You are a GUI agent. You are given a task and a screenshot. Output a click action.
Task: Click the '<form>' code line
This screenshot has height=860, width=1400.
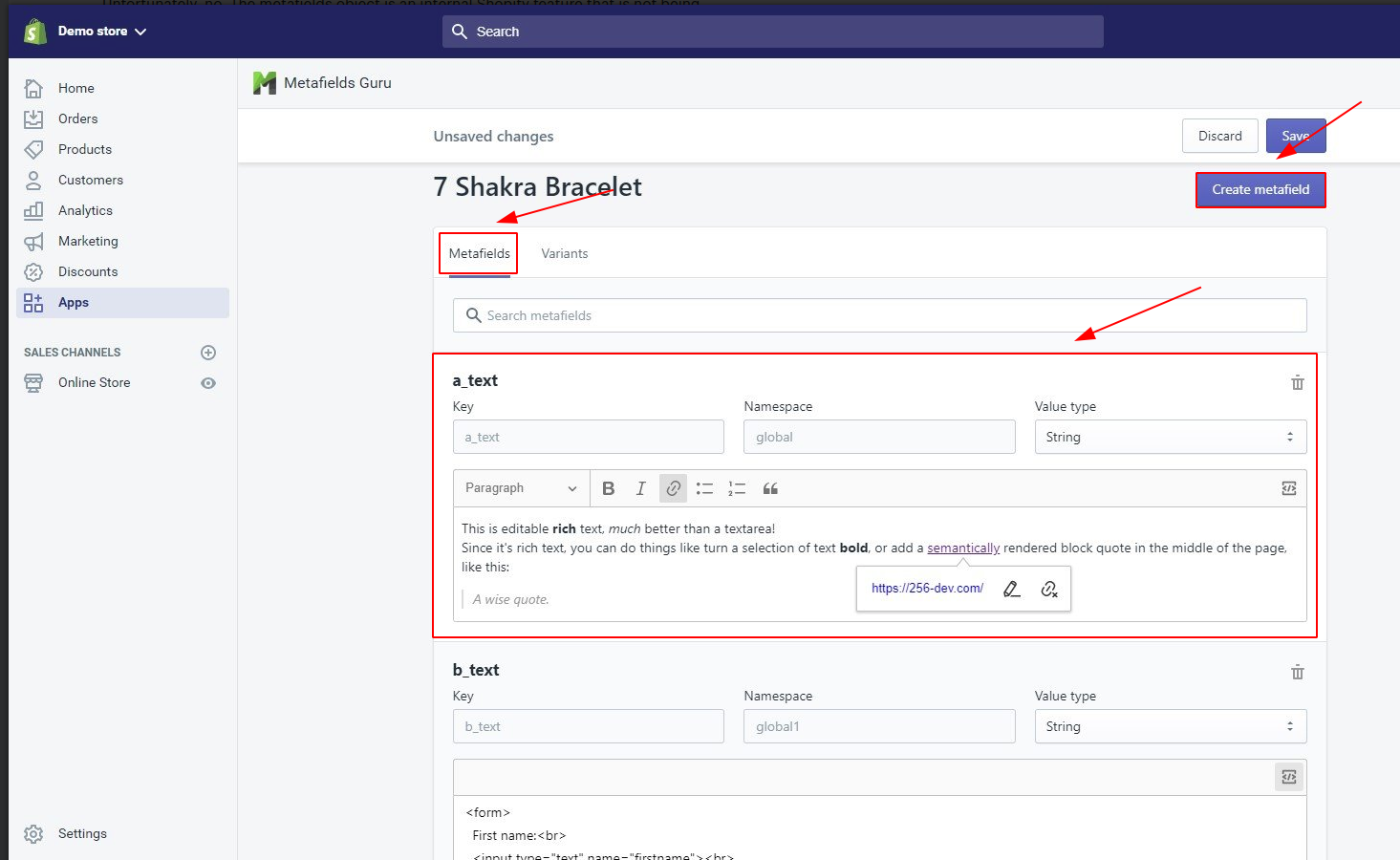coord(488,812)
